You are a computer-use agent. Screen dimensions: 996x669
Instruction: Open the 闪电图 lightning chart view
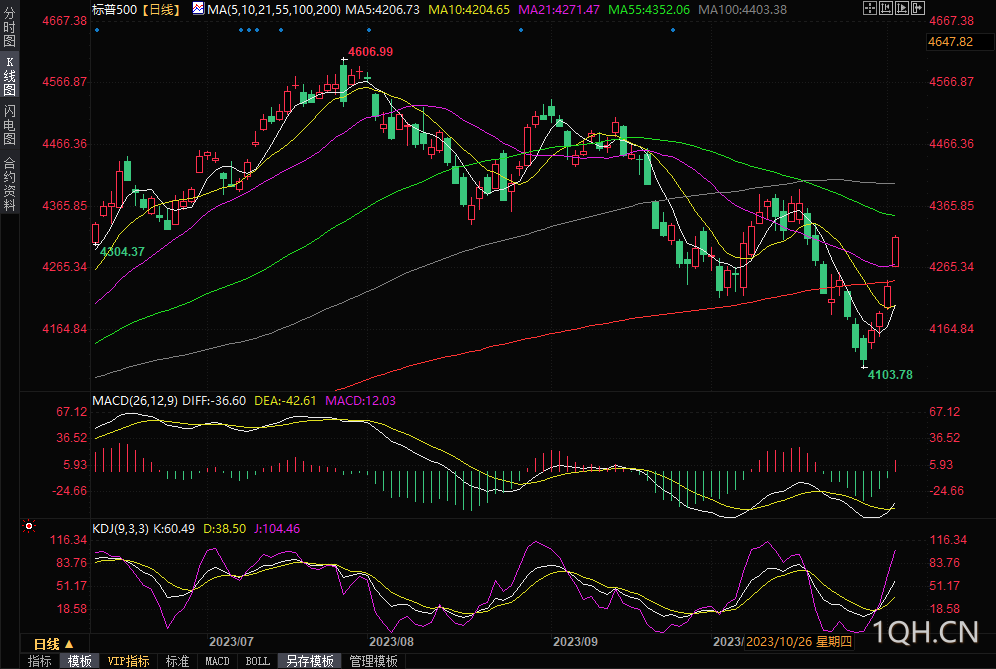pyautogui.click(x=9, y=125)
